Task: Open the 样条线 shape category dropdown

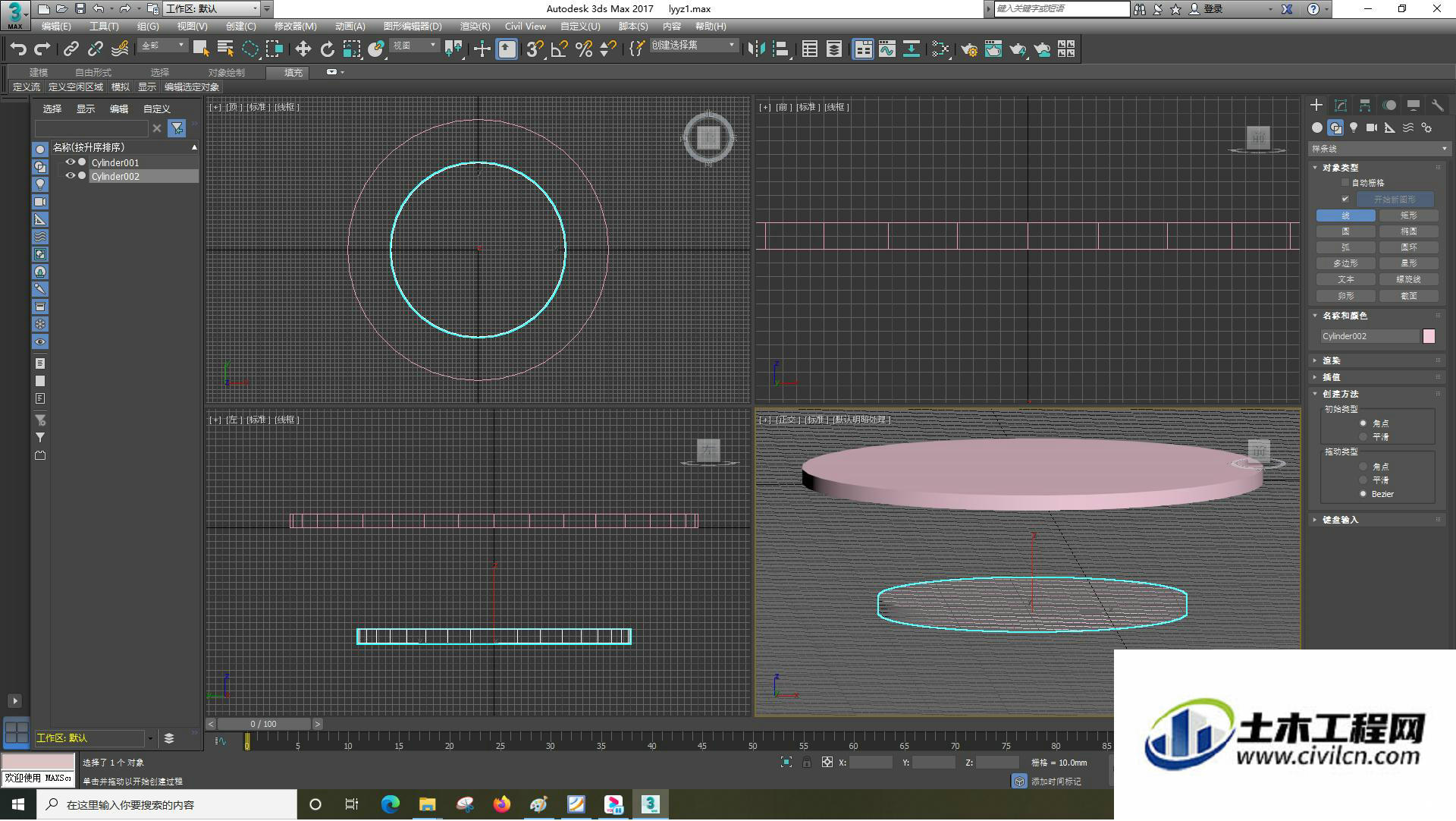Action: pos(1379,149)
